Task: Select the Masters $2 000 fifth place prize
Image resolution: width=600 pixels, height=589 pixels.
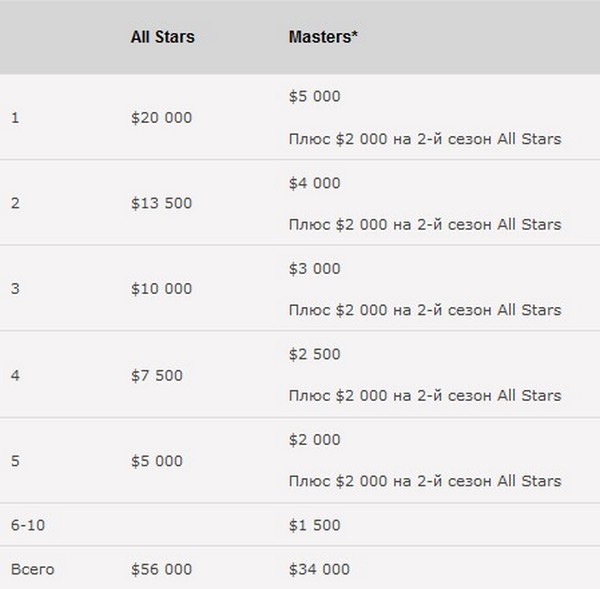Action: coord(315,440)
